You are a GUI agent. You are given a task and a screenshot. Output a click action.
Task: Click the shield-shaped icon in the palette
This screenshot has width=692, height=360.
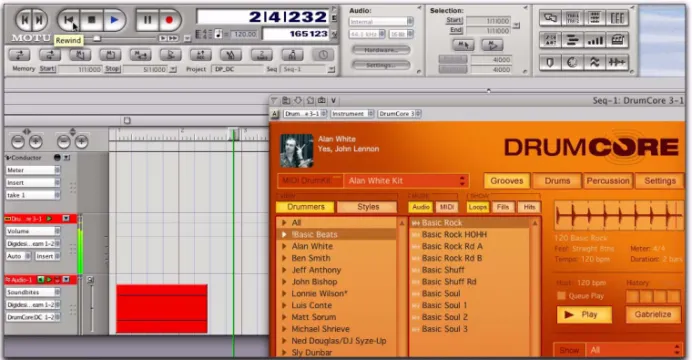[550, 63]
